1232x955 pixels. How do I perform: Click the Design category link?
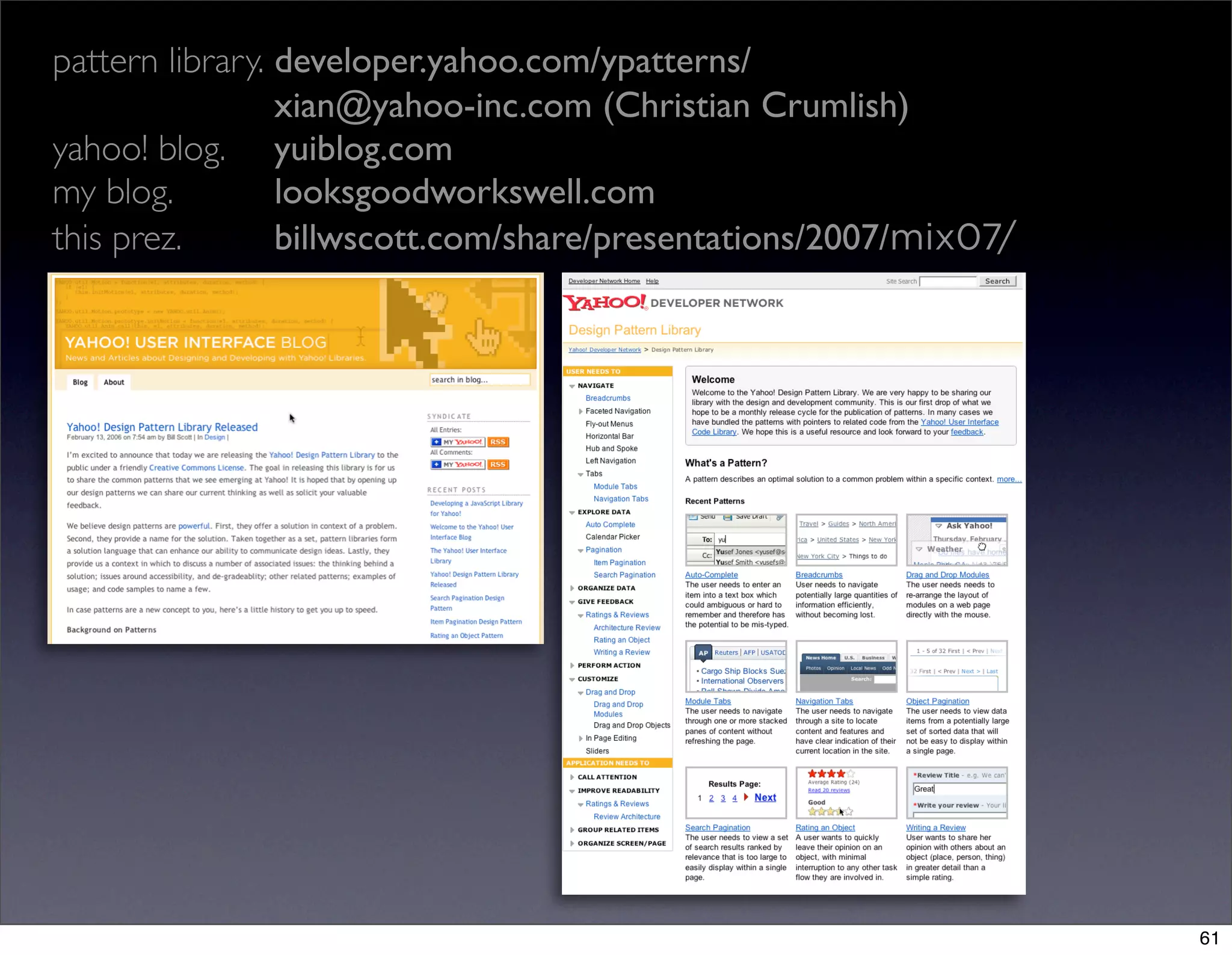point(215,437)
